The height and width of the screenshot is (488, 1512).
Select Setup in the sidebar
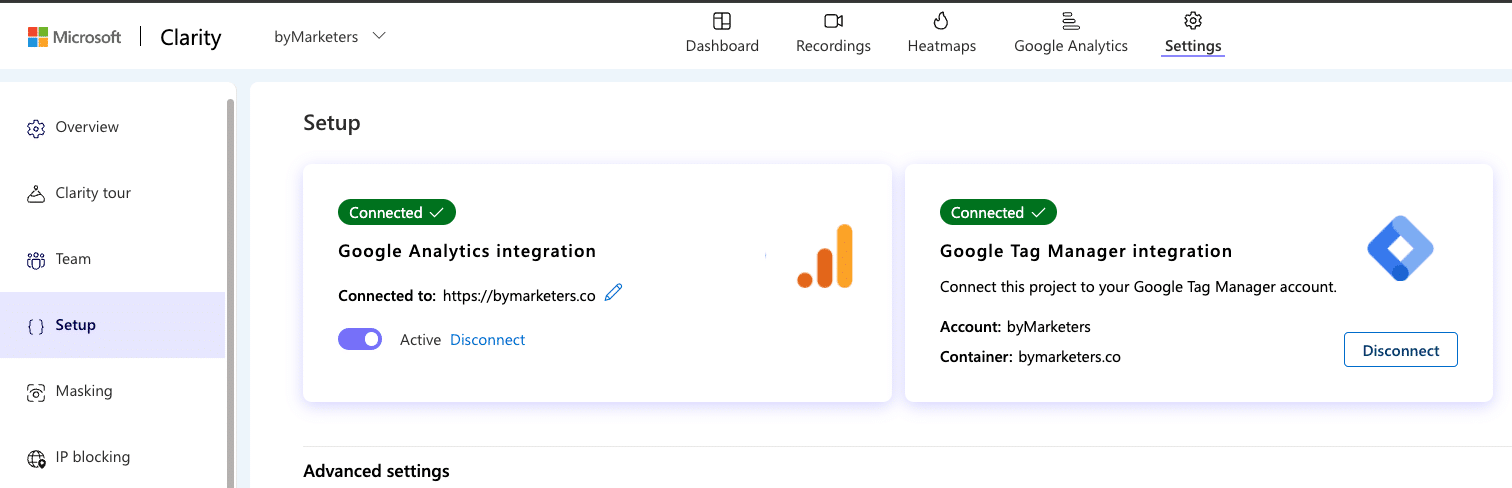click(75, 325)
